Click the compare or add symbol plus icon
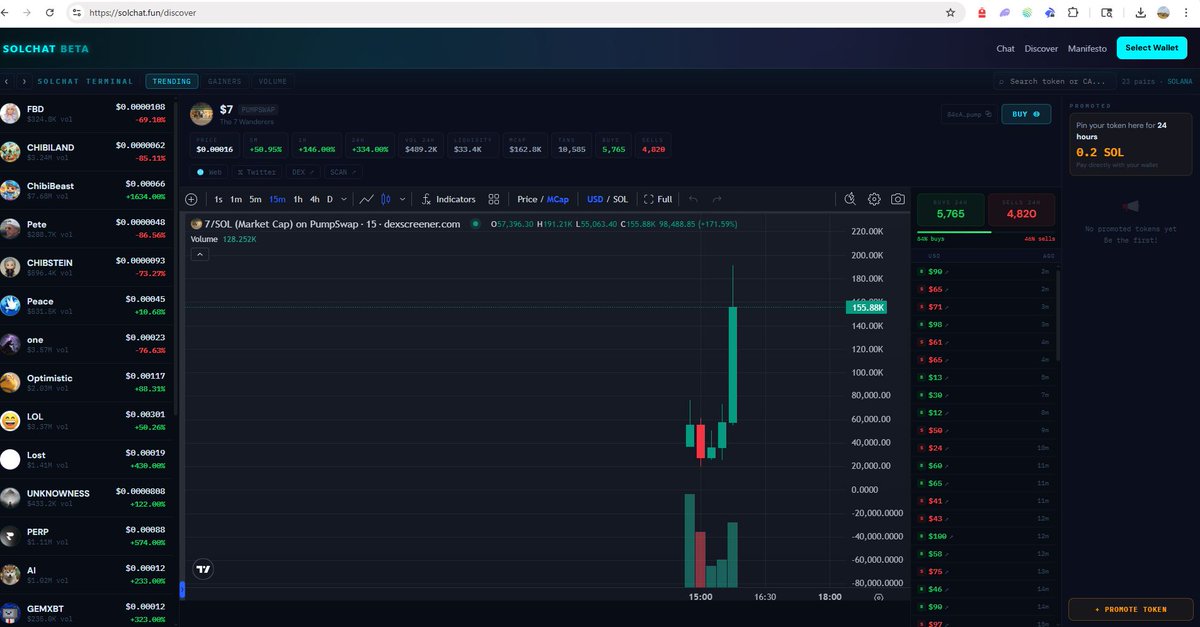The height and width of the screenshot is (627, 1200). click(x=191, y=199)
